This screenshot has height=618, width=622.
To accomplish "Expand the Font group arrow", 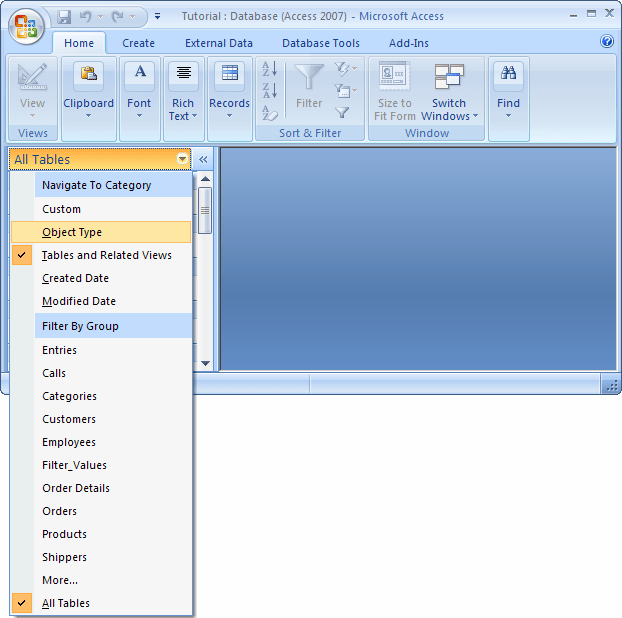I will point(140,116).
